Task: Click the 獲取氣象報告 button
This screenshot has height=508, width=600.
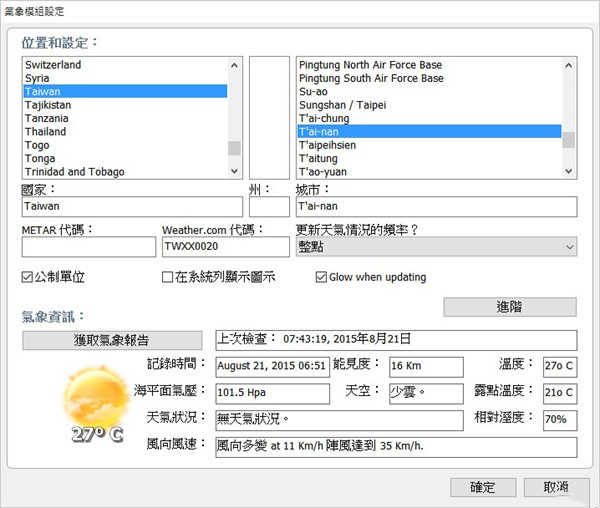Action: coord(112,340)
